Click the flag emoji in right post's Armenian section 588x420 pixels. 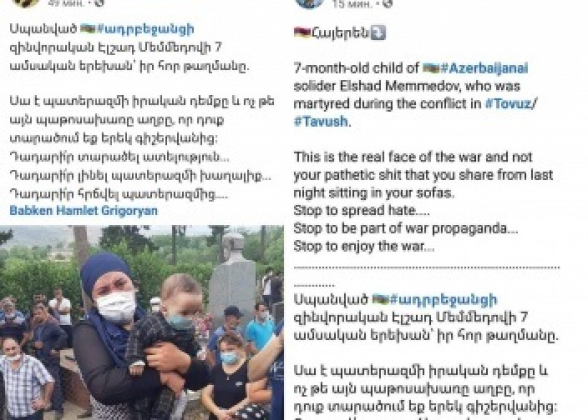point(380,299)
